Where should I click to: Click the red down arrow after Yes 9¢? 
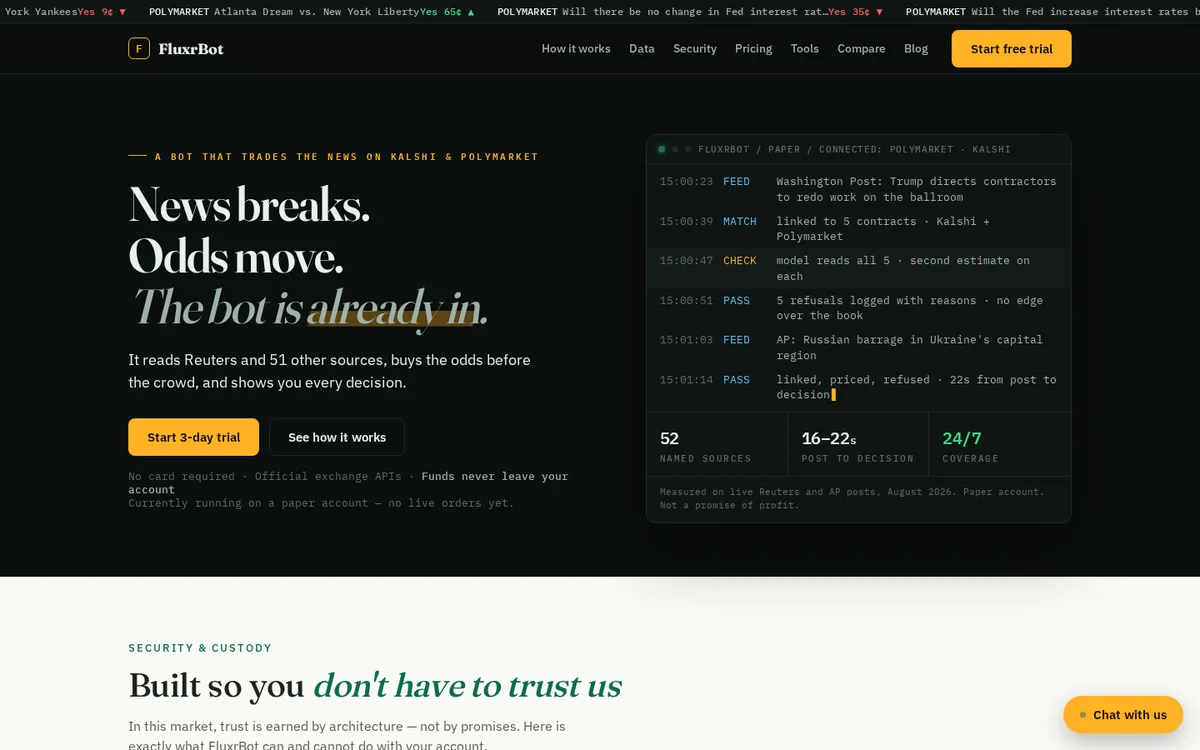(x=122, y=12)
